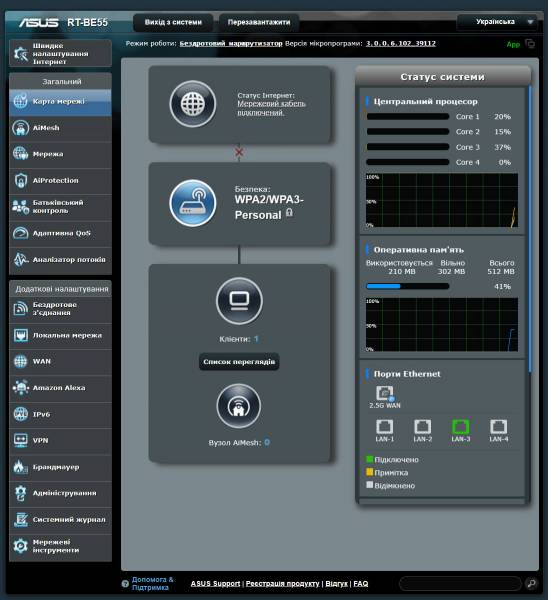Click the search magnifier icon at bottom

(532, 584)
